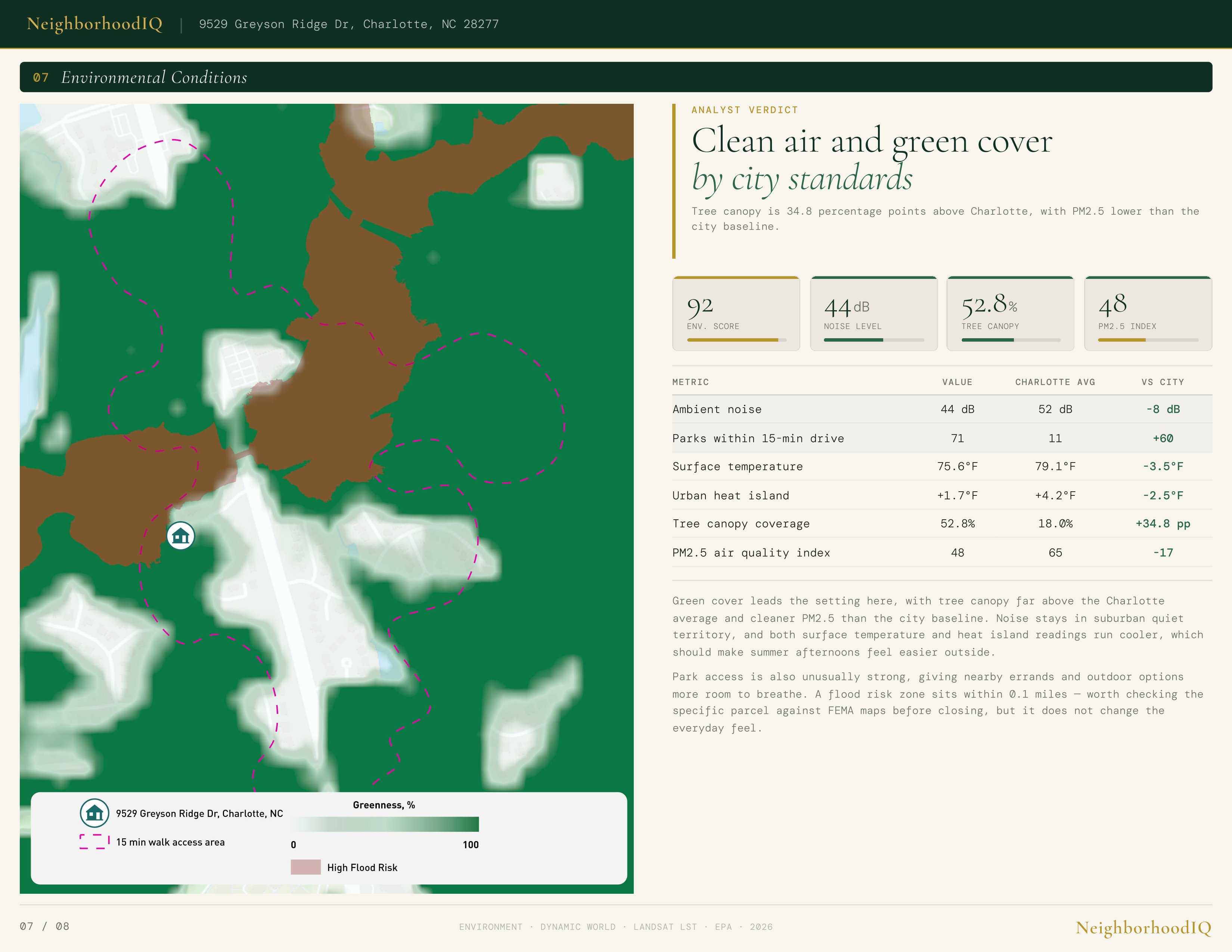Click the paragraph starting Green cover leads
The height and width of the screenshot is (952, 1232).
click(x=938, y=626)
